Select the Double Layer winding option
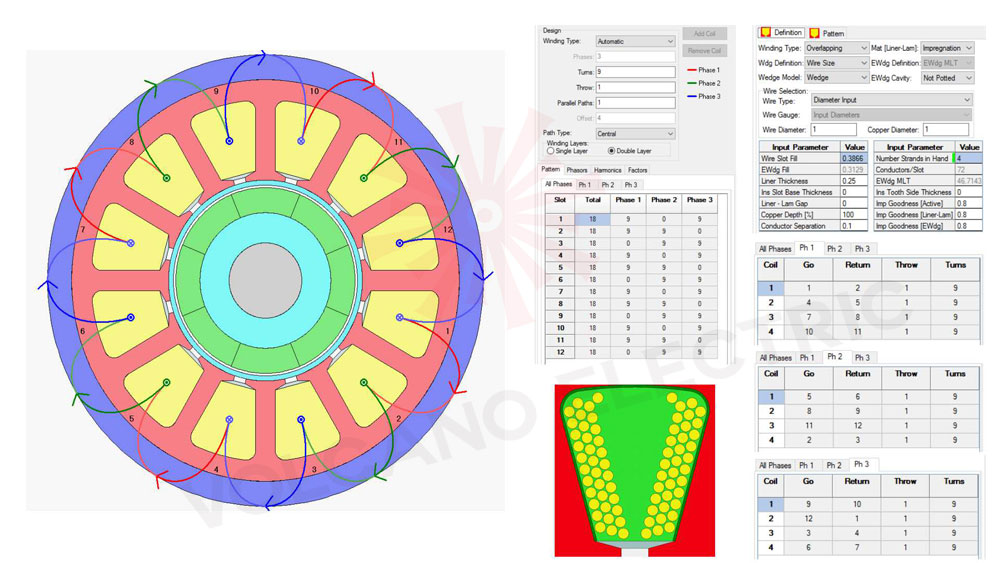The height and width of the screenshot is (563, 1000). click(611, 151)
